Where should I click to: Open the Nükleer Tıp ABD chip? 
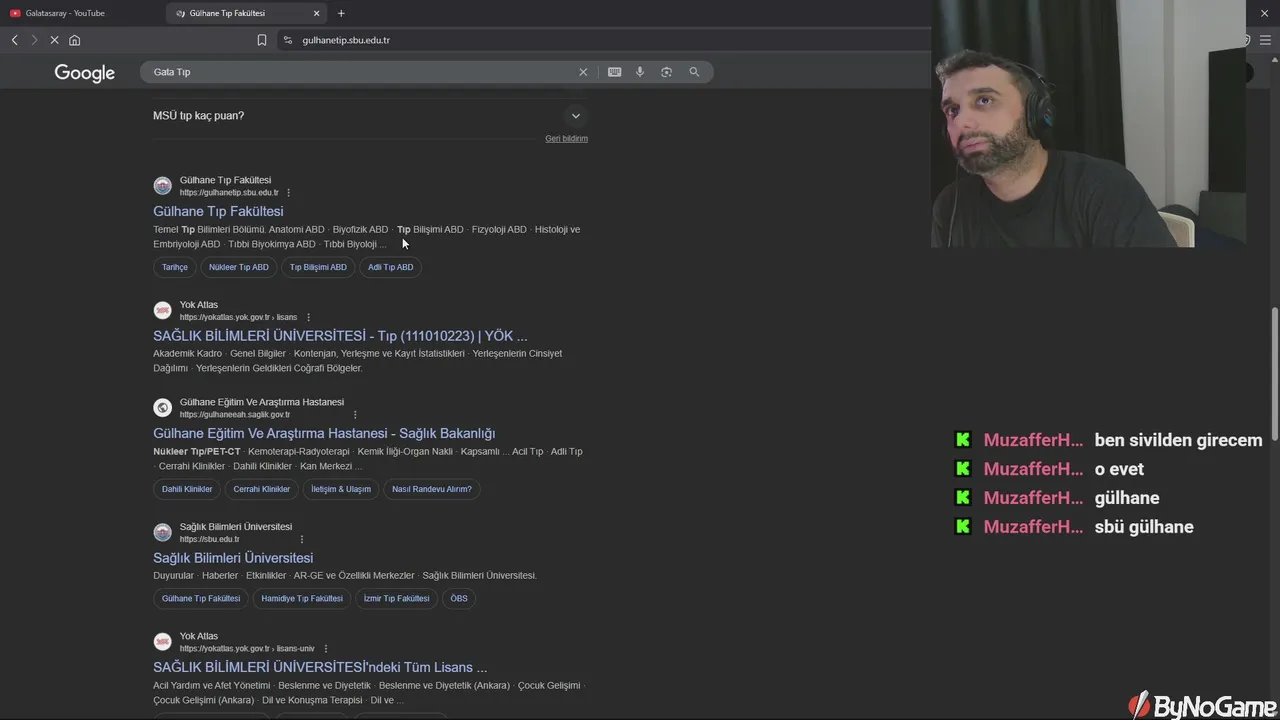coord(239,267)
